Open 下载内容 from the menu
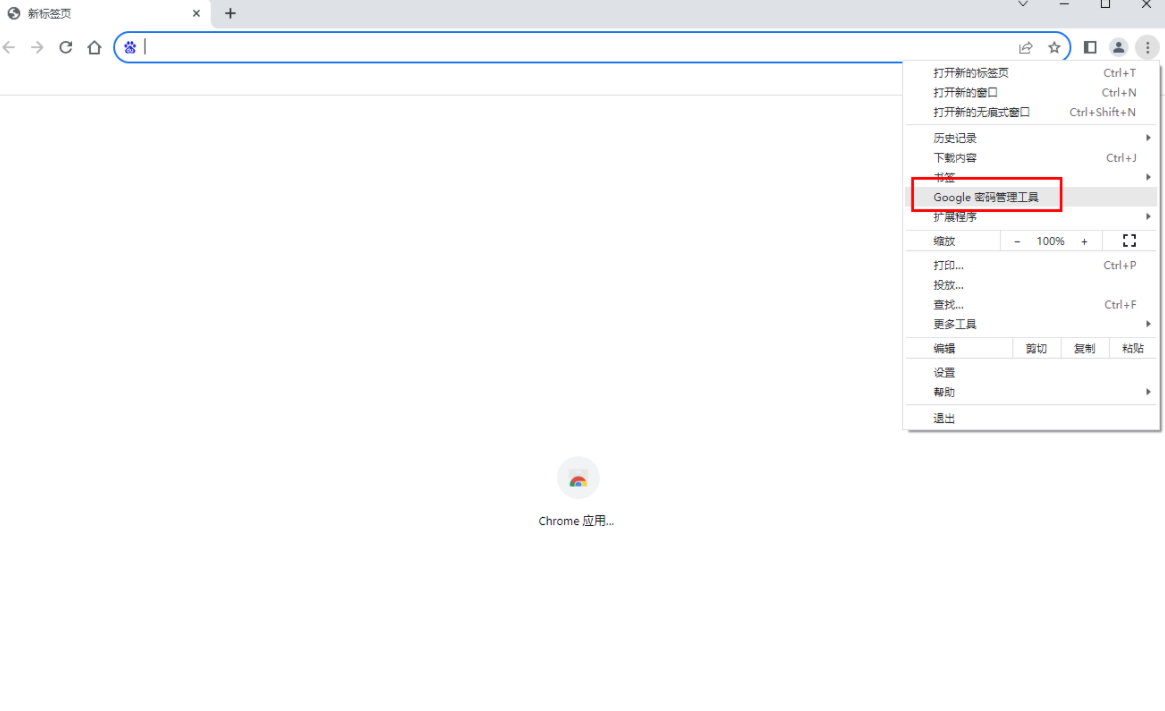Viewport: 1165px width, 711px height. [1031, 158]
